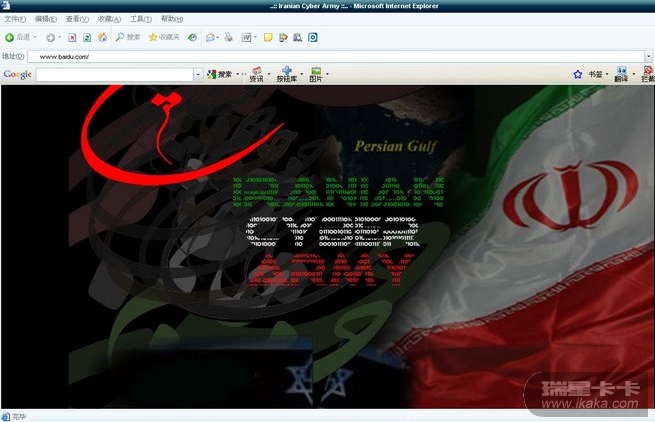
Task: Click the status bar Done (完毕) text
Action: coord(19,417)
